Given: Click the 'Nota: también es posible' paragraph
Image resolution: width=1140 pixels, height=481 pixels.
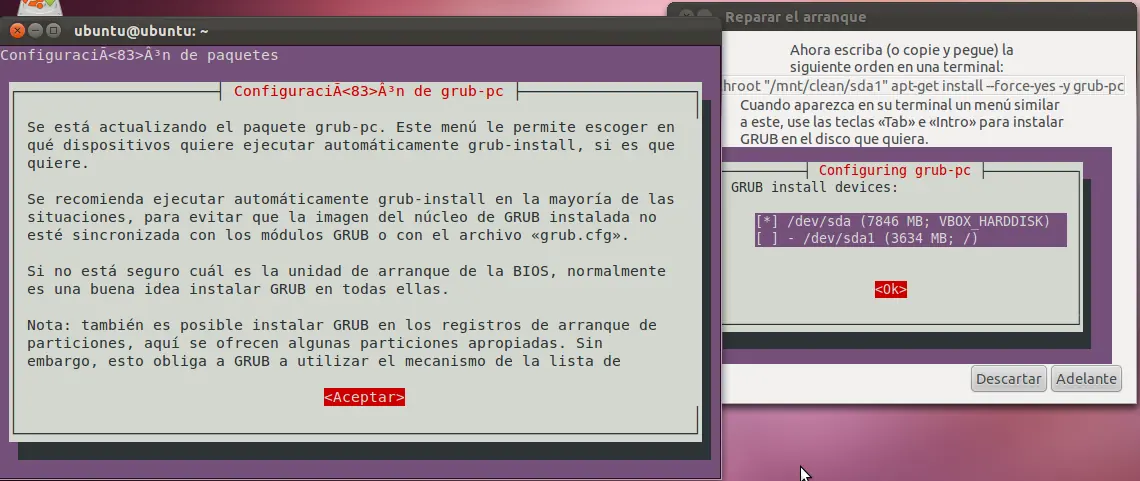Looking at the screenshot, I should point(342,342).
